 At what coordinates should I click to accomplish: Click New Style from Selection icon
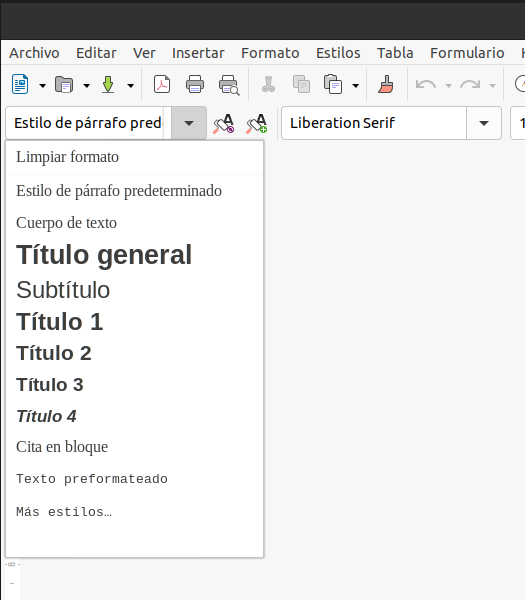pyautogui.click(x=256, y=124)
